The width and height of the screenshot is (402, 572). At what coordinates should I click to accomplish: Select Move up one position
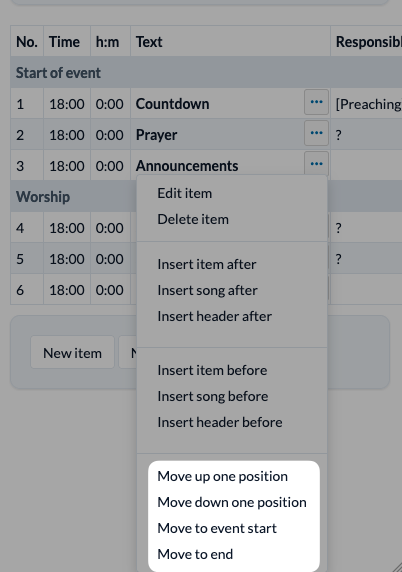point(223,476)
